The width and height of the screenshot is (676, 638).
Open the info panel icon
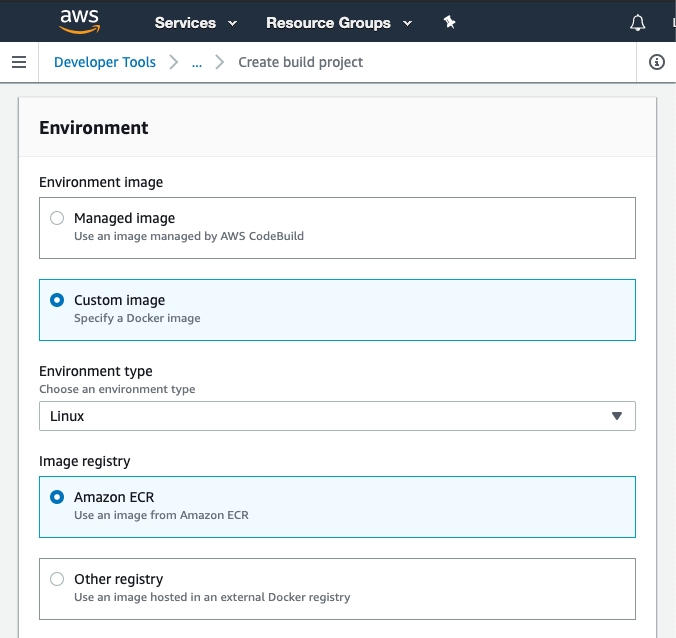click(x=657, y=62)
